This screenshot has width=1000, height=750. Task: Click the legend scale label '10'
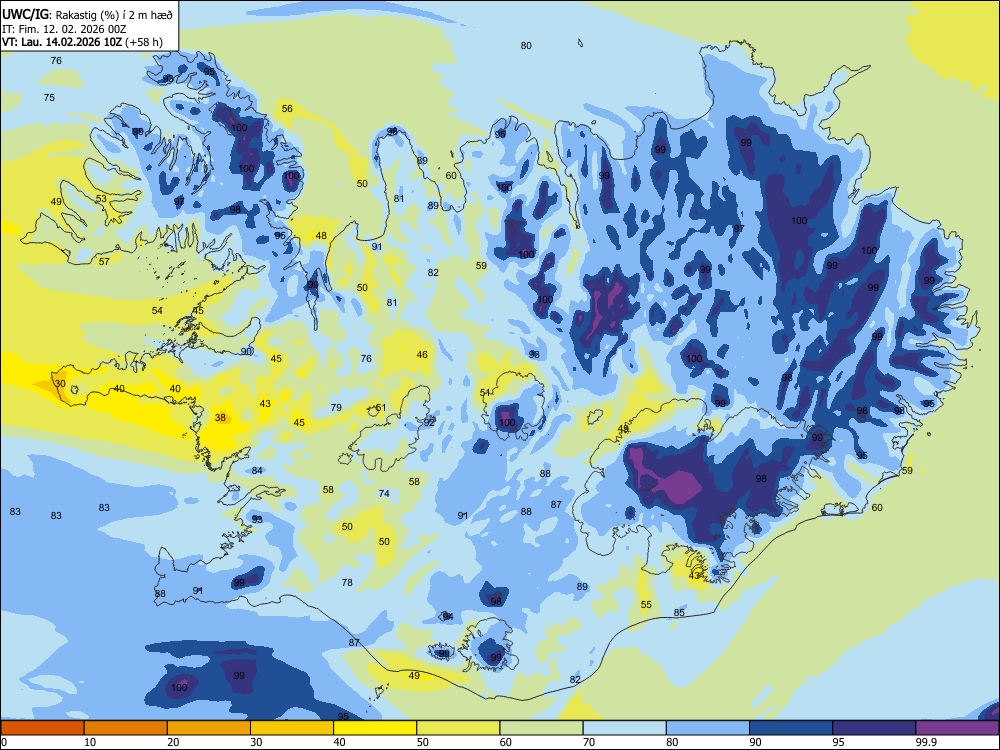point(90,742)
